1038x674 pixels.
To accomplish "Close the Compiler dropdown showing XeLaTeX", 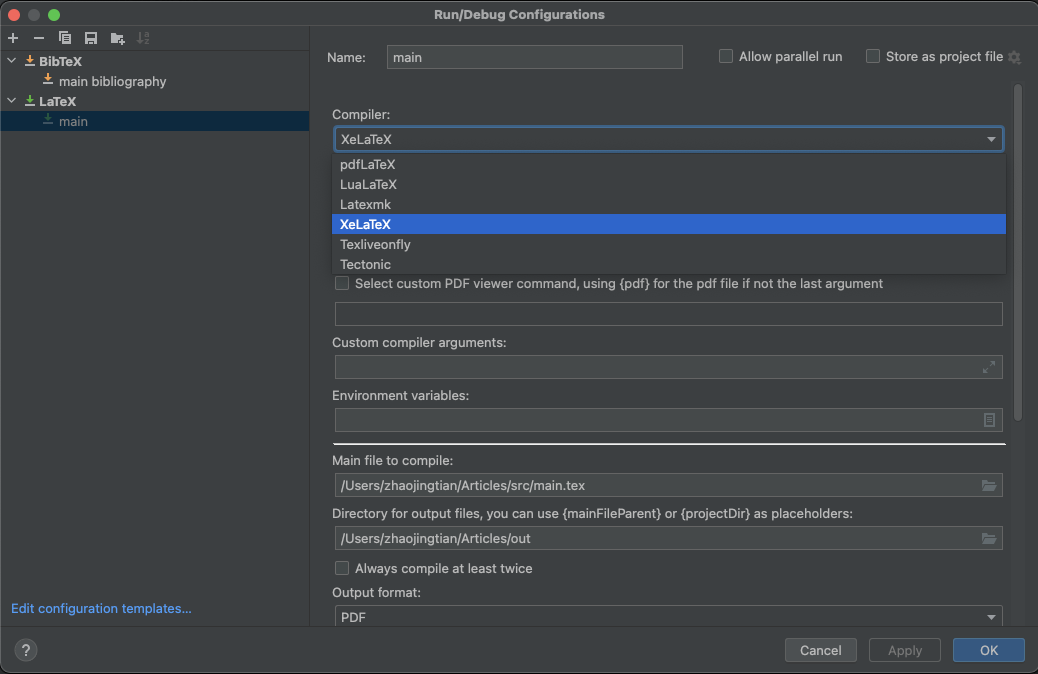I will [669, 139].
